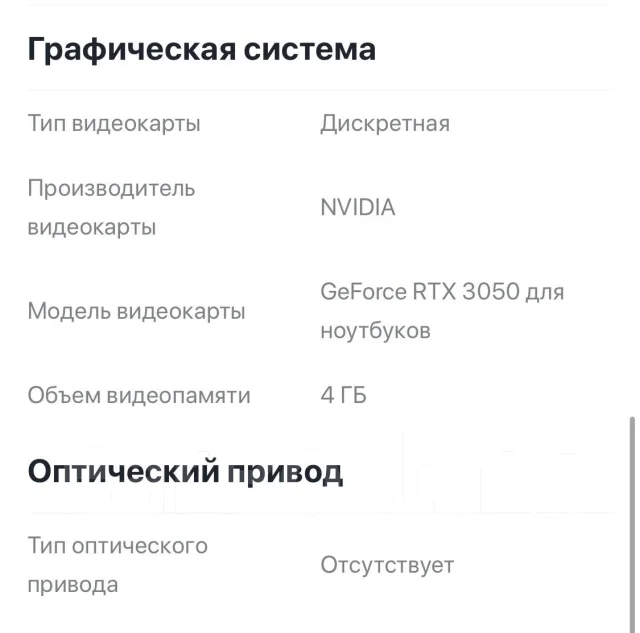Click the word 'привод' in second heading
640x633 pixels.
tap(285, 473)
